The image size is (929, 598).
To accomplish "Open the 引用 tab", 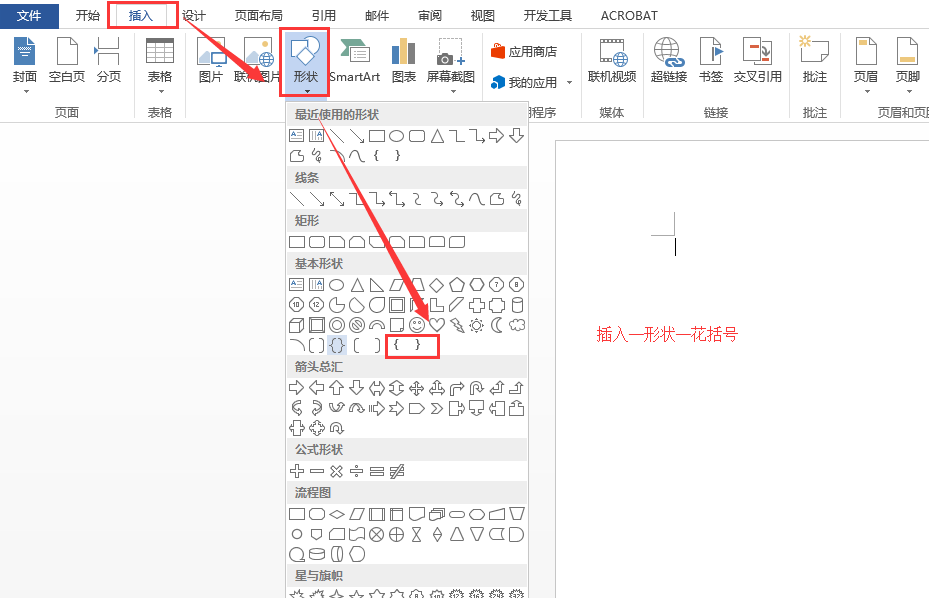I will point(323,15).
